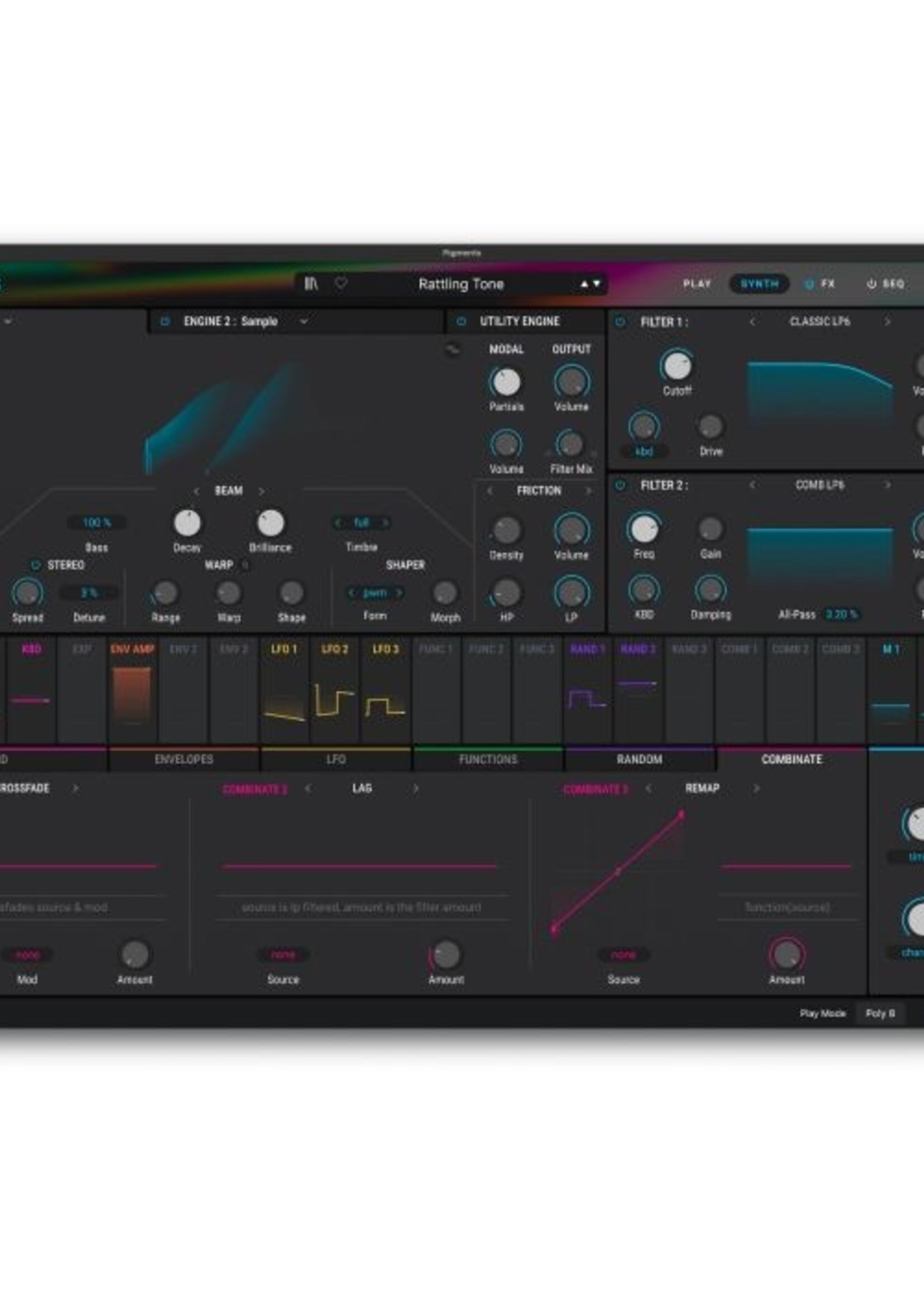Click the small info icon next to WARP
Viewport: 924px width, 1294px height.
tap(246, 564)
